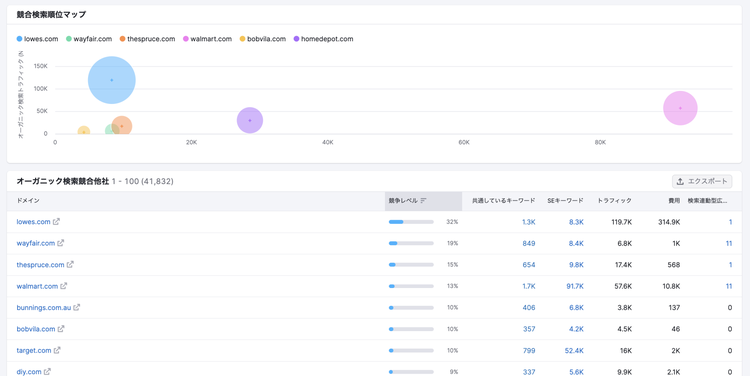The height and width of the screenshot is (376, 750).
Task: Select lowes.com cost value 314.9K
Action: click(x=669, y=222)
